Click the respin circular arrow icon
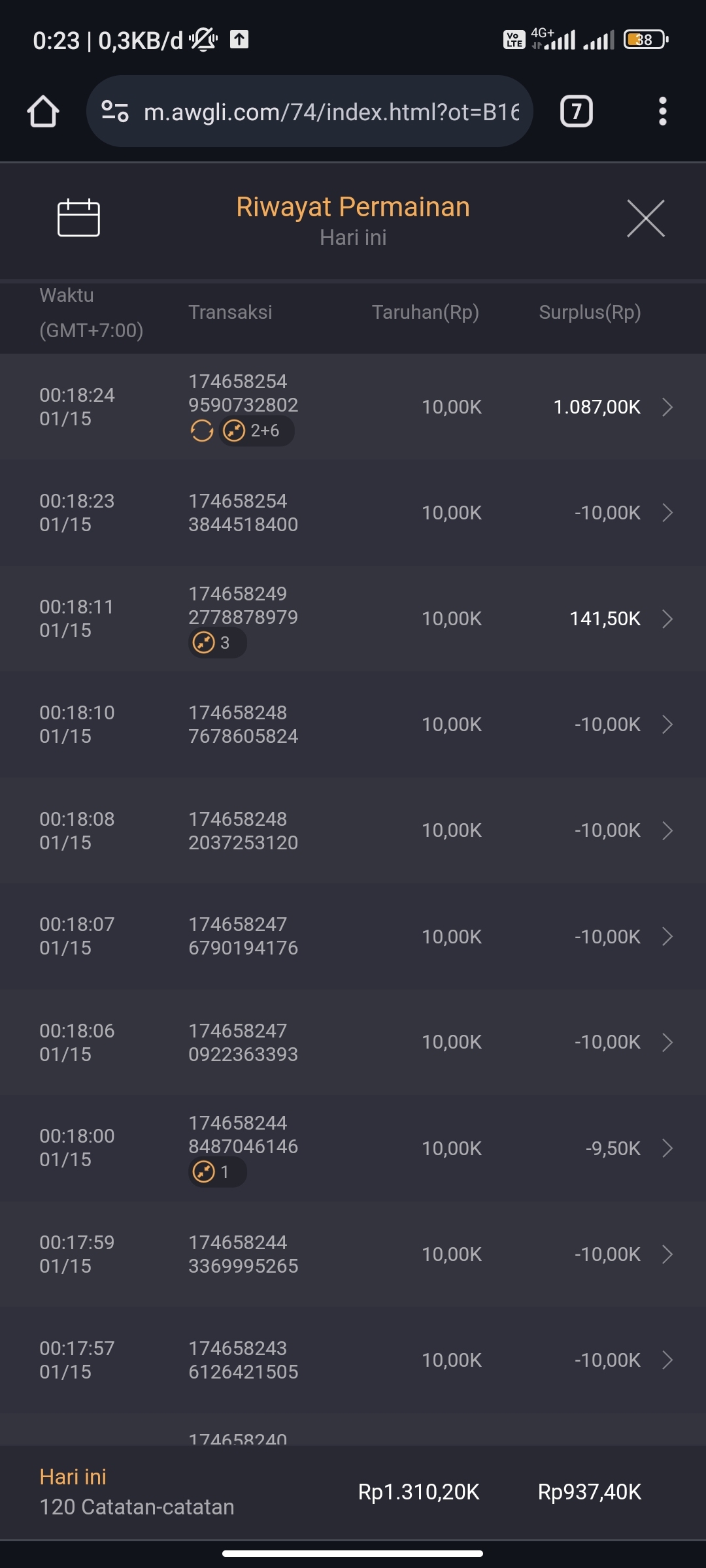Screen dimensions: 706x1568 click(202, 431)
